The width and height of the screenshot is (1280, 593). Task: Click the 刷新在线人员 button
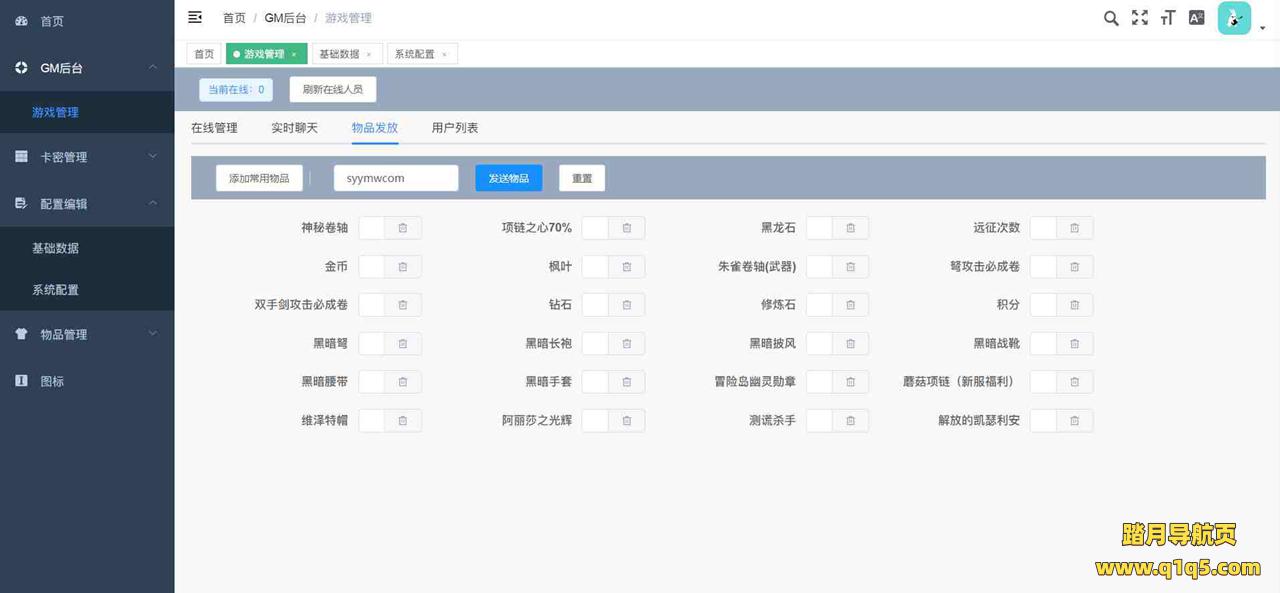[332, 89]
